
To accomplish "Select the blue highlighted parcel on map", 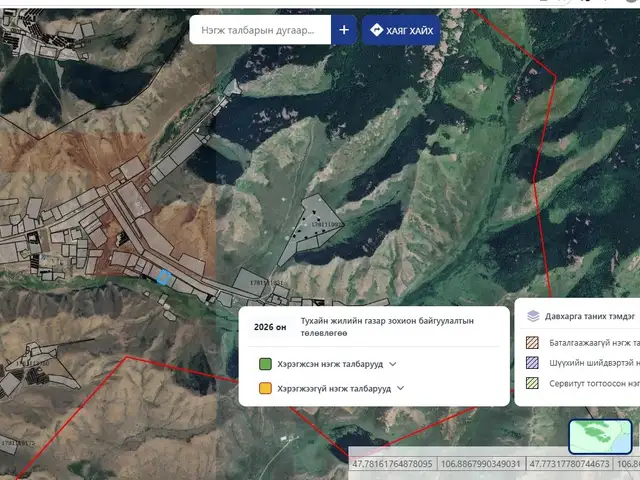I will pos(163,277).
